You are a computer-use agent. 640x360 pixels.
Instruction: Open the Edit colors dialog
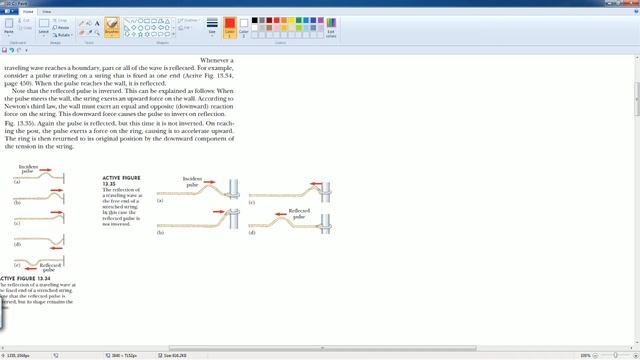[x=331, y=27]
